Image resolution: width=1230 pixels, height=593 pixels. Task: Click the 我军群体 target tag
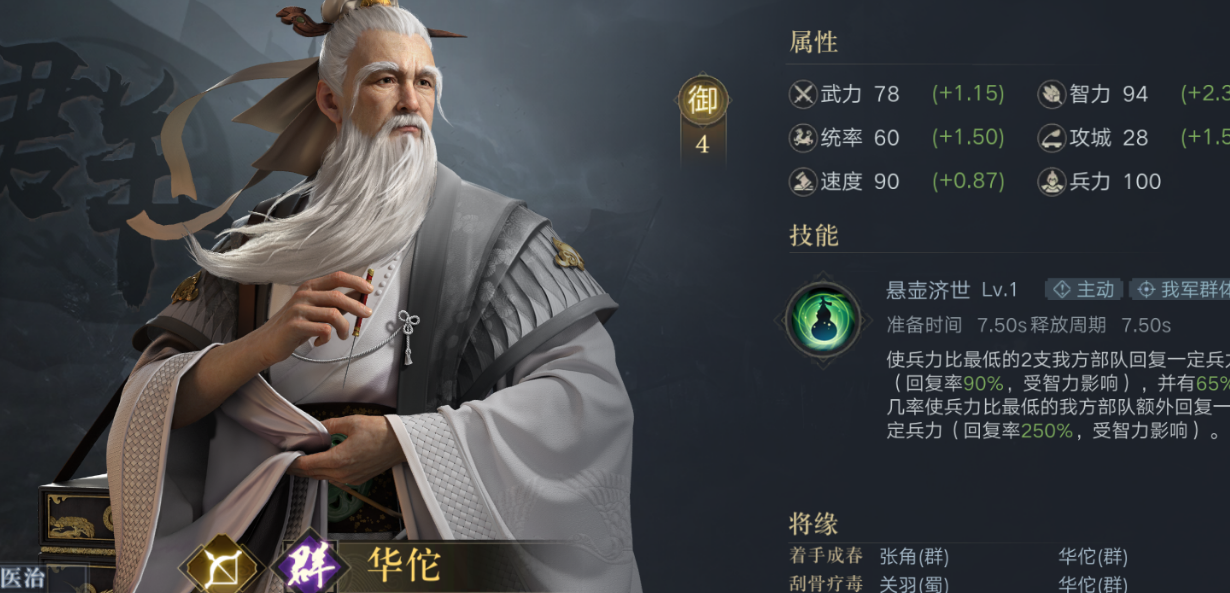(1181, 289)
